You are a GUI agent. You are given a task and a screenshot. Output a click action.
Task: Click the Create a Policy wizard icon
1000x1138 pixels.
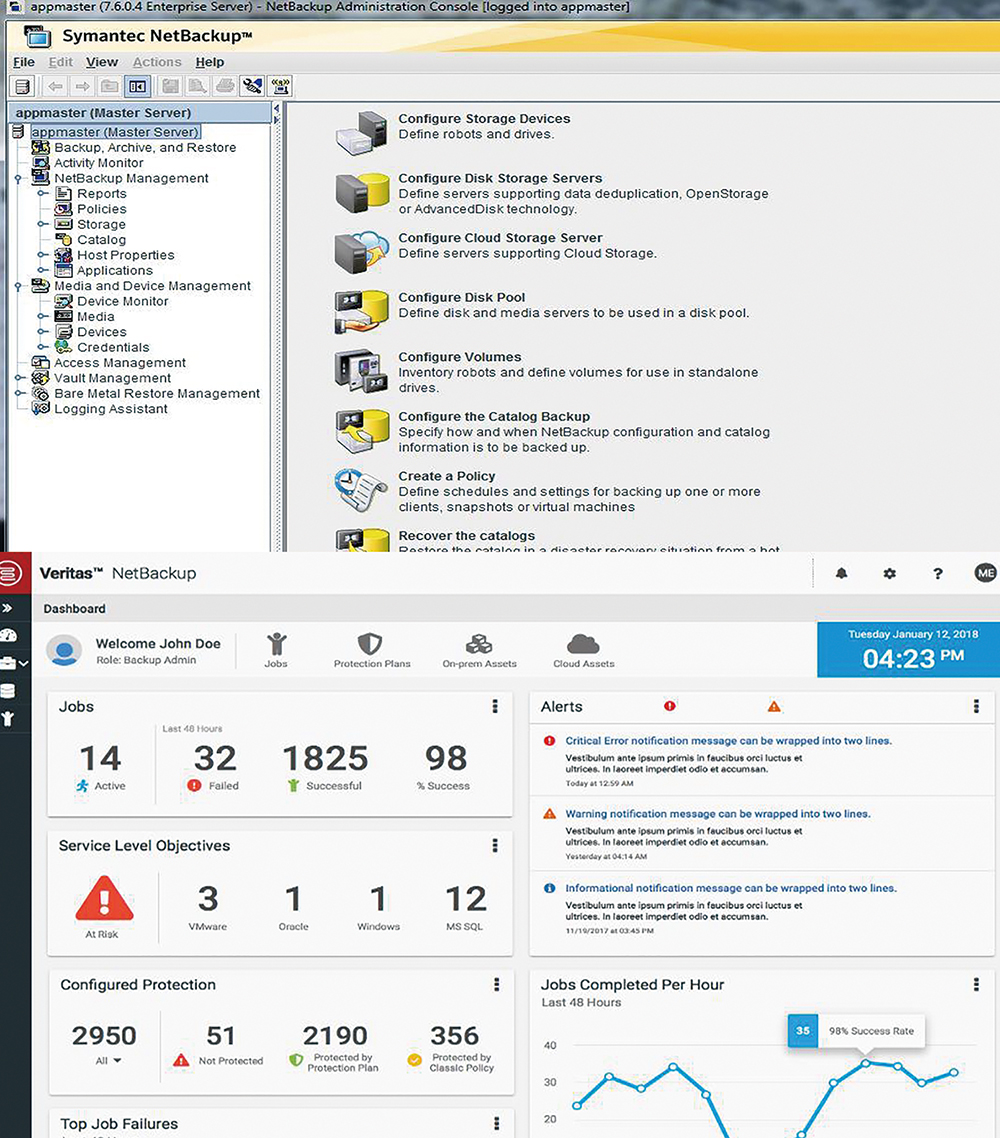click(x=361, y=491)
